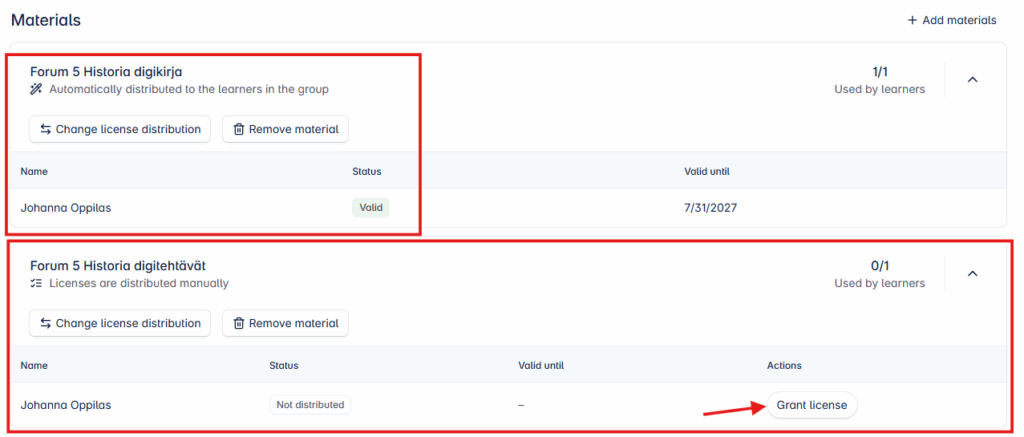Open Add materials
Viewport: 1024px width, 437px height.
[952, 20]
